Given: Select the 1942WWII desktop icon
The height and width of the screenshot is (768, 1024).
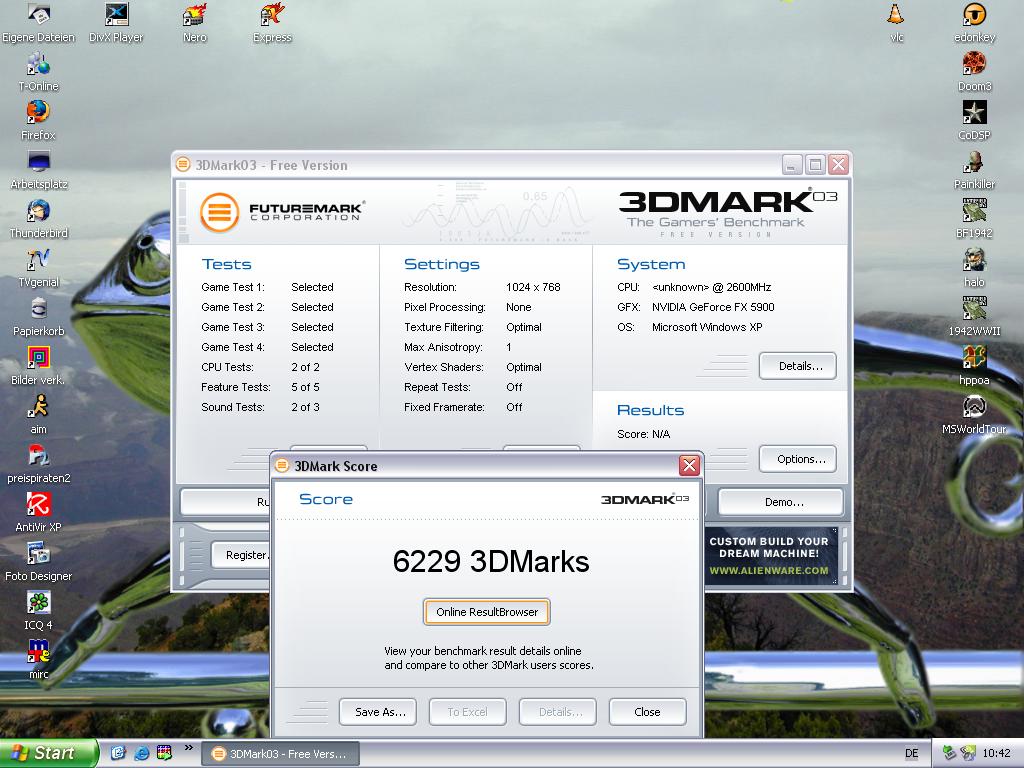Looking at the screenshot, I should click(974, 317).
